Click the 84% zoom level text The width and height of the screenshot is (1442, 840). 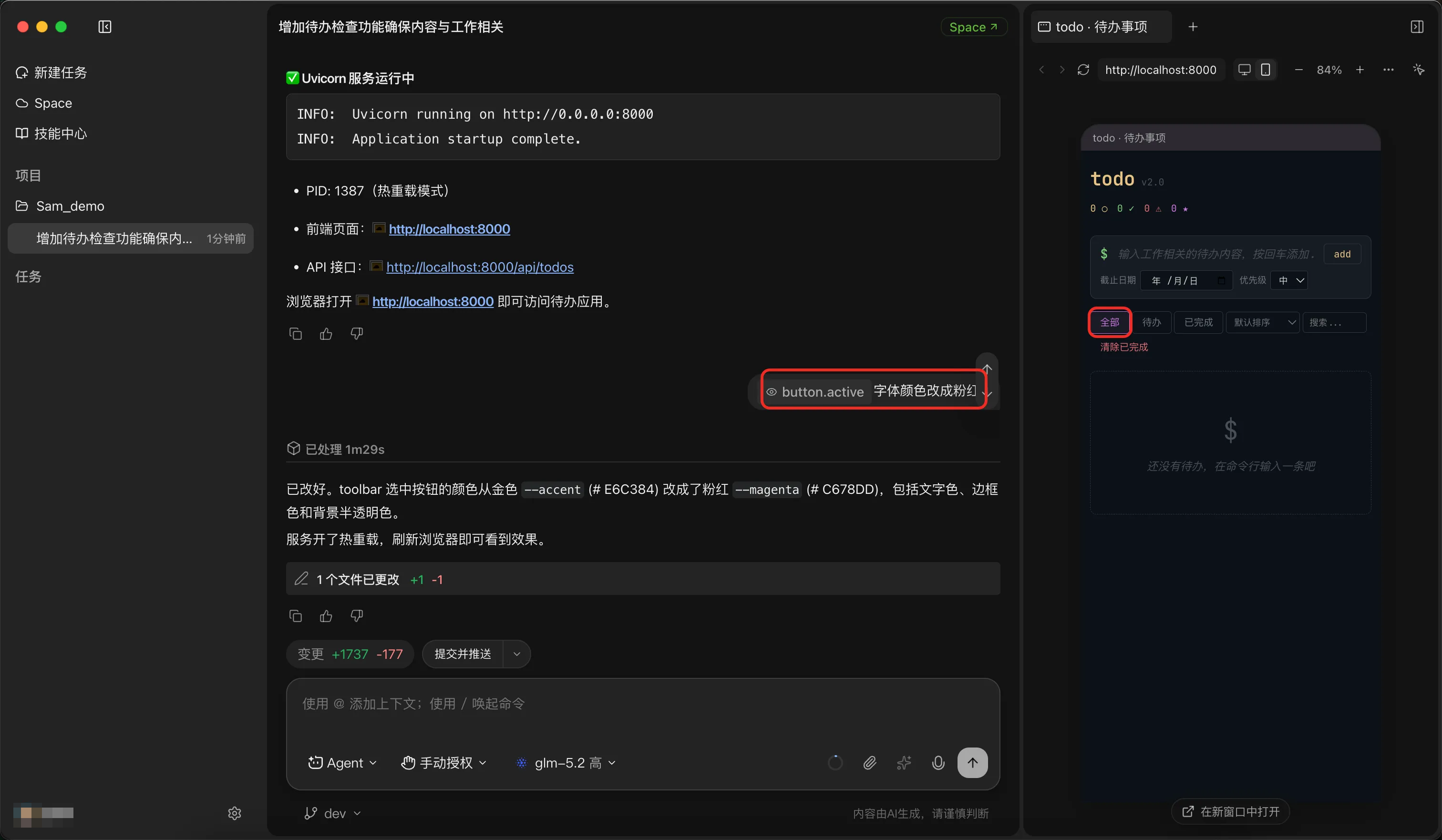tap(1329, 70)
